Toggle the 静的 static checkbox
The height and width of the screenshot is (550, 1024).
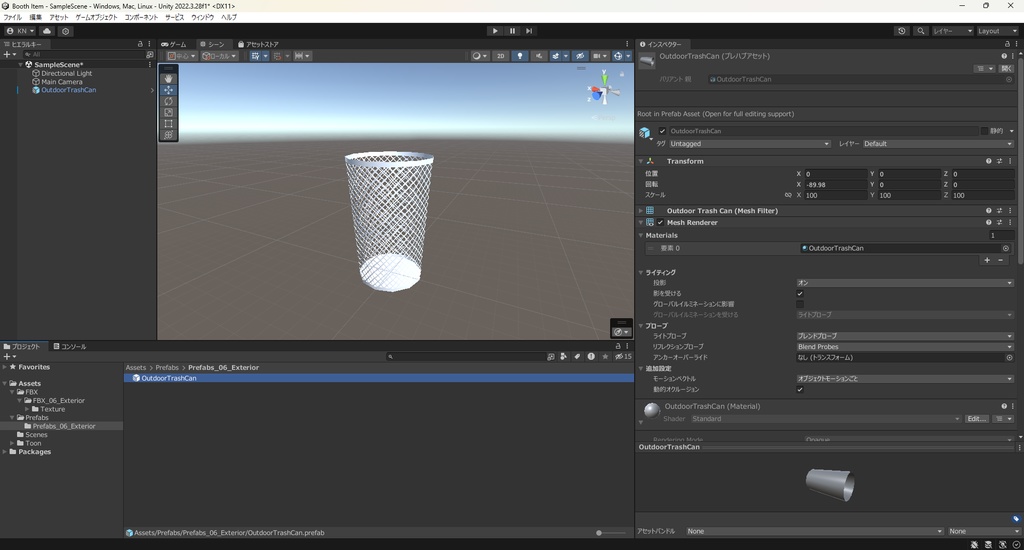click(x=984, y=131)
